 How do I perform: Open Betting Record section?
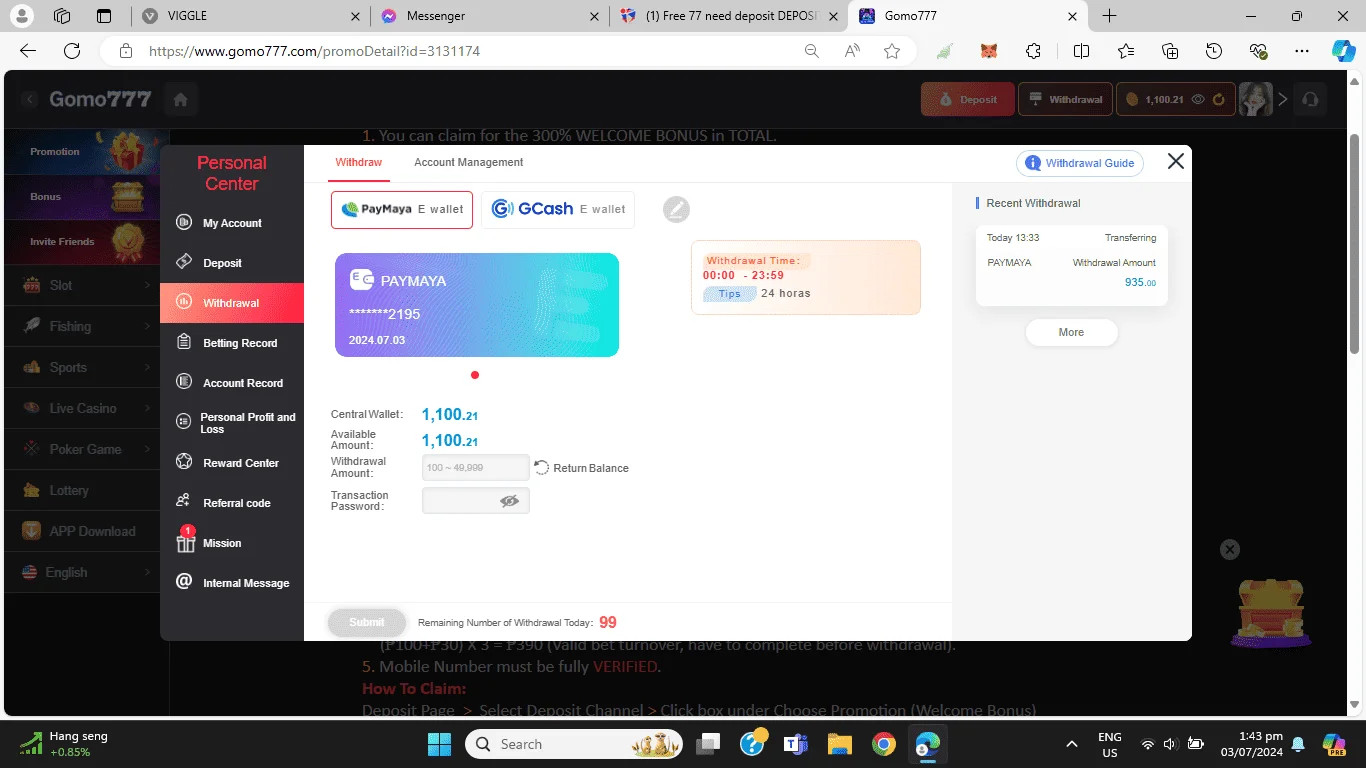(232, 343)
